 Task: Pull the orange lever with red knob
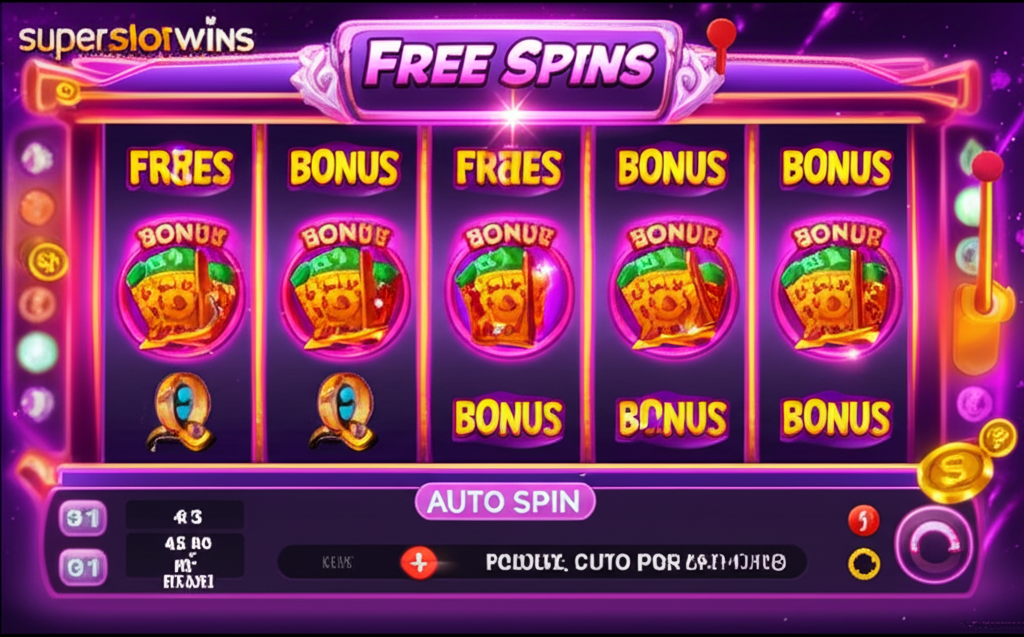(x=980, y=261)
